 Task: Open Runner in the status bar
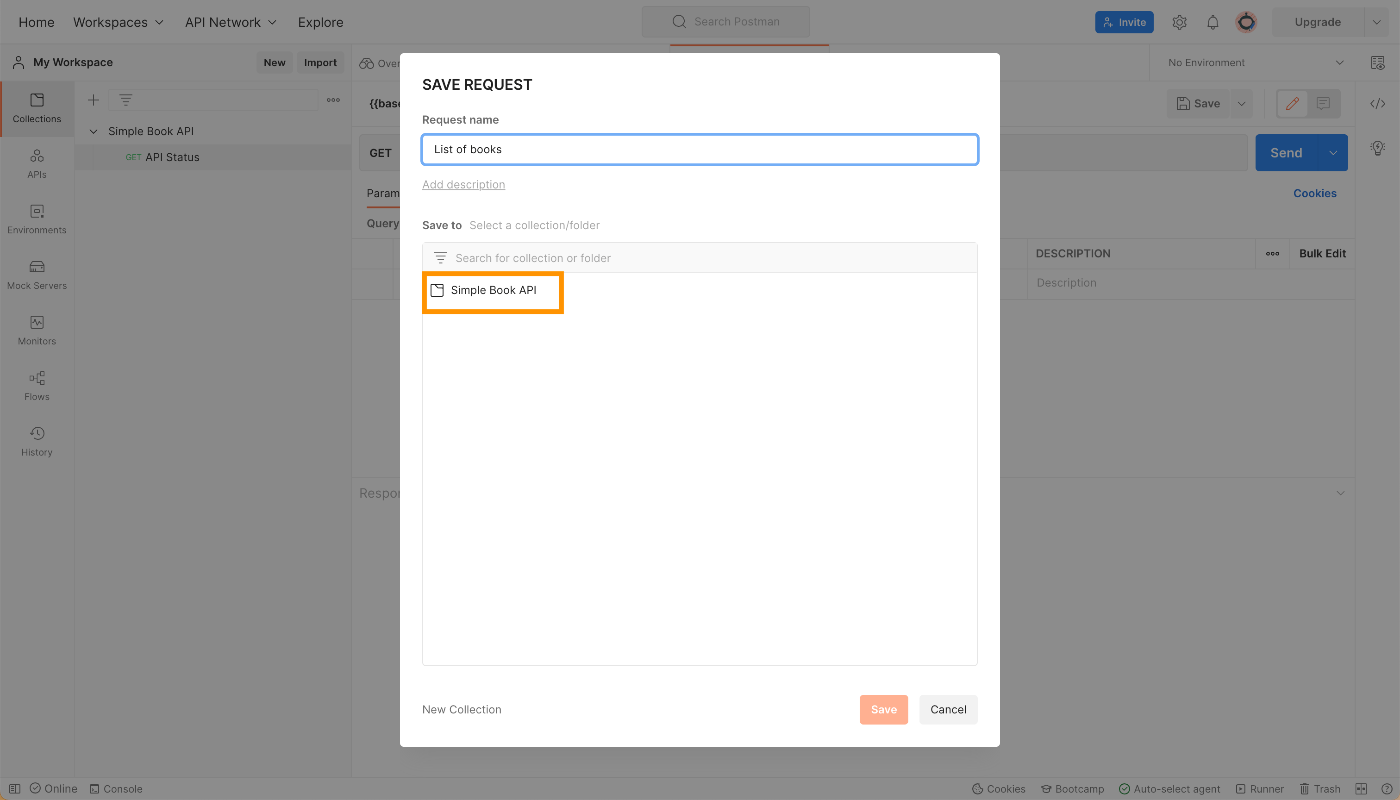tap(1259, 789)
